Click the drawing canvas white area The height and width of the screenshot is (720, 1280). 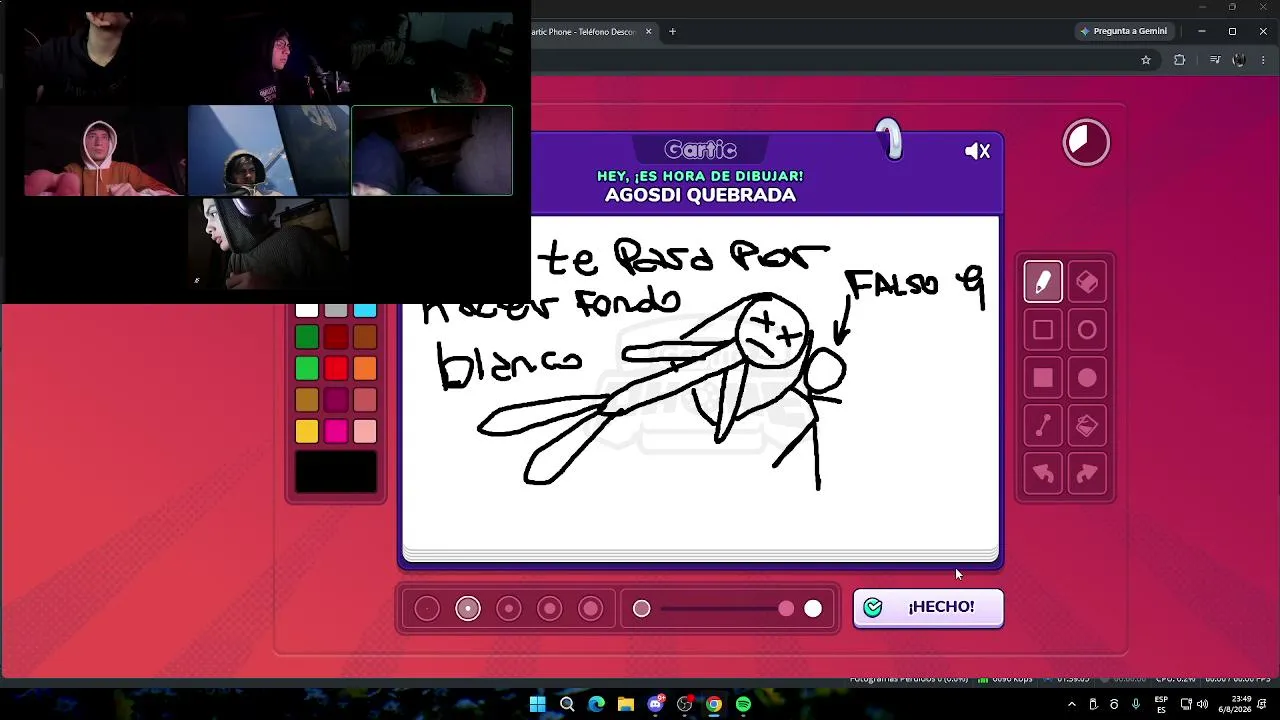click(x=700, y=384)
